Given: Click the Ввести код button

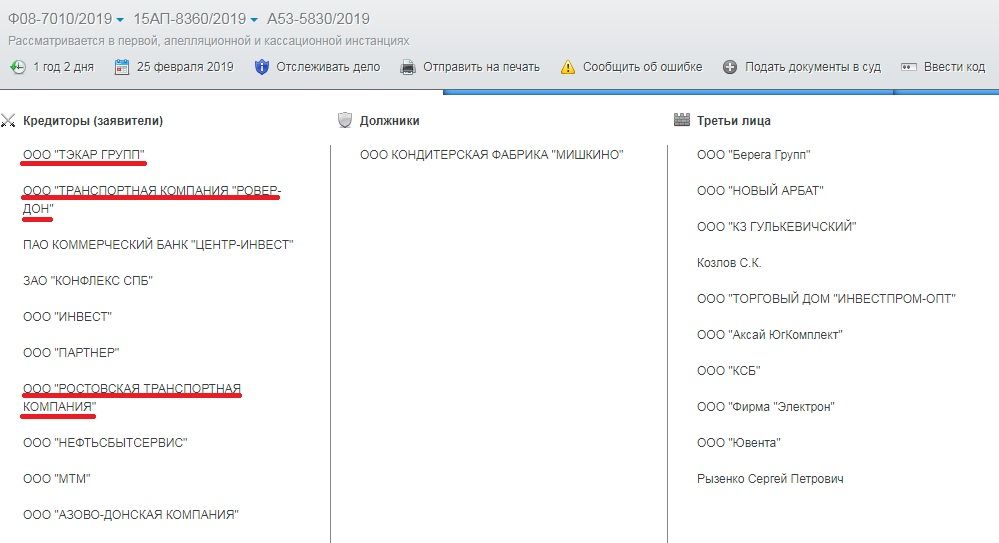Looking at the screenshot, I should tap(954, 67).
